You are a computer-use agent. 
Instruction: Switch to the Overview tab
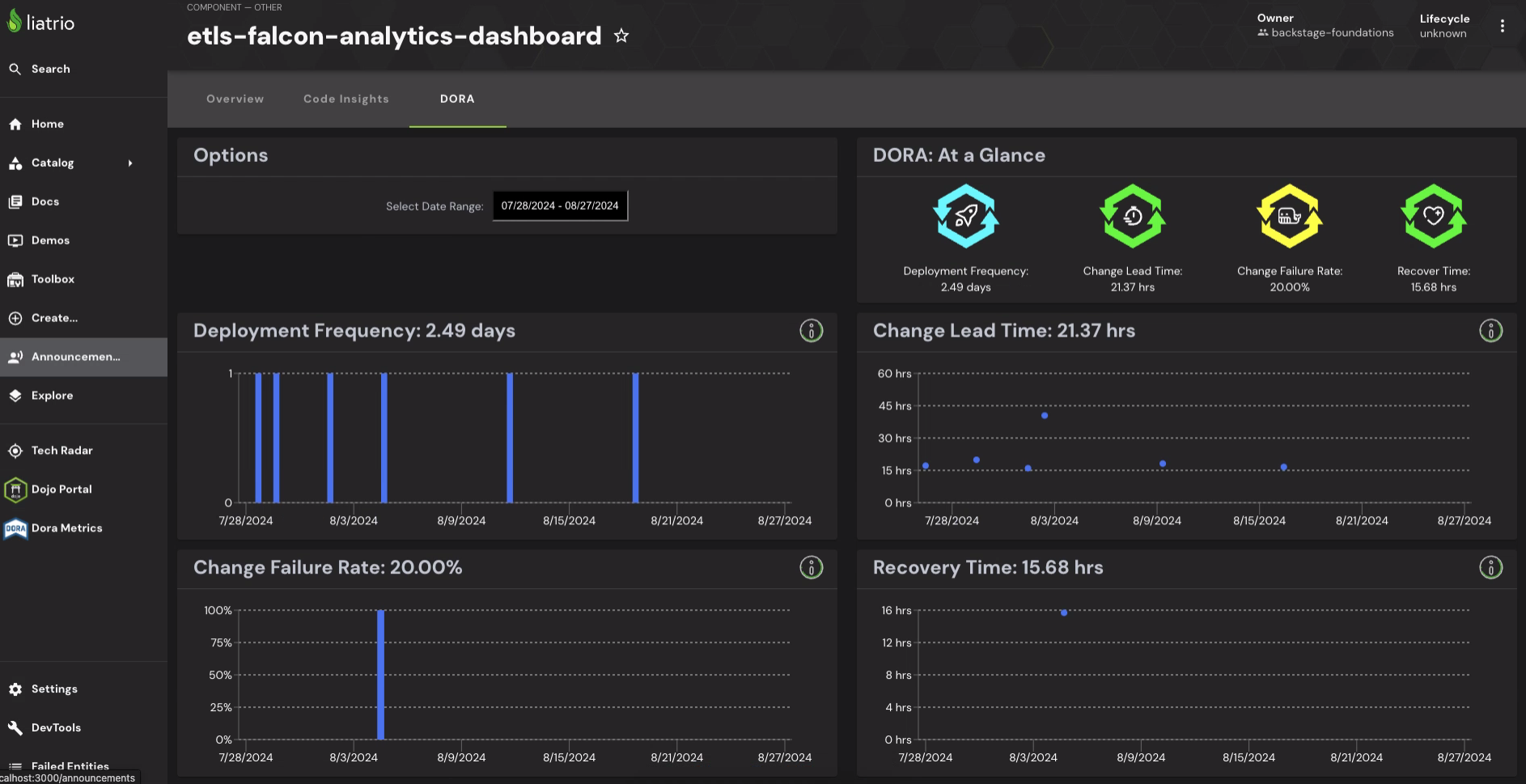point(235,99)
